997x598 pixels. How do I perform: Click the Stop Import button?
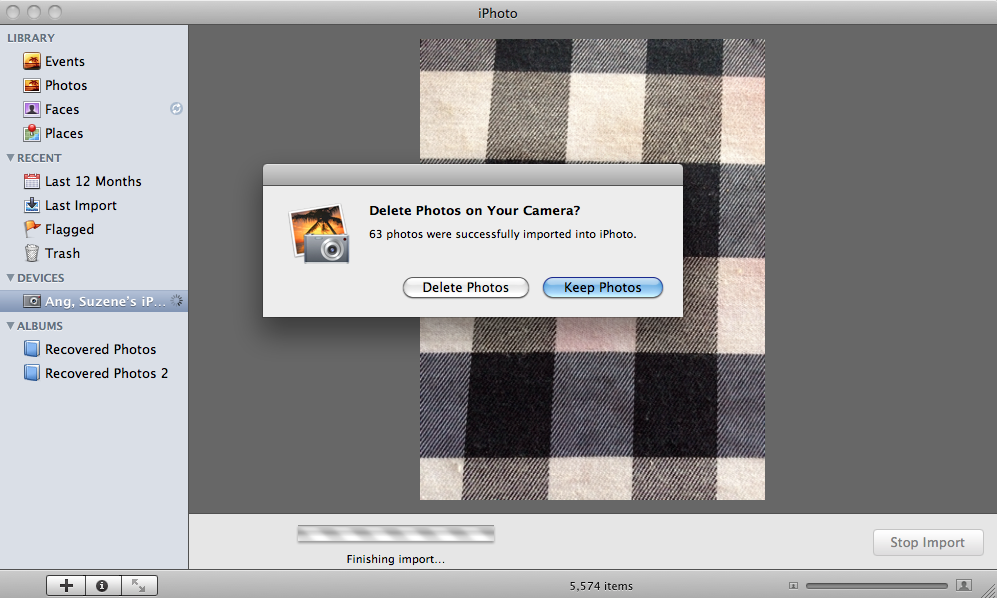coord(928,543)
